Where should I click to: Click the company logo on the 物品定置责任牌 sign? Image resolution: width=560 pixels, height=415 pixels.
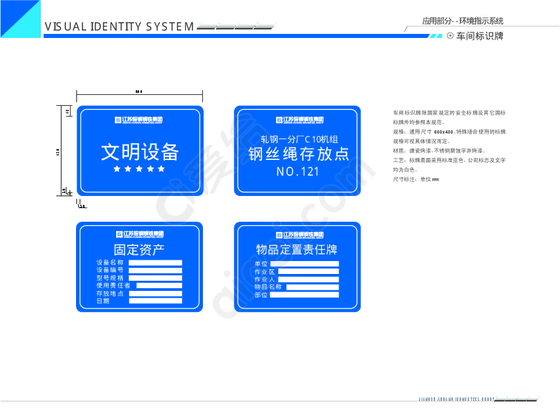coord(300,235)
